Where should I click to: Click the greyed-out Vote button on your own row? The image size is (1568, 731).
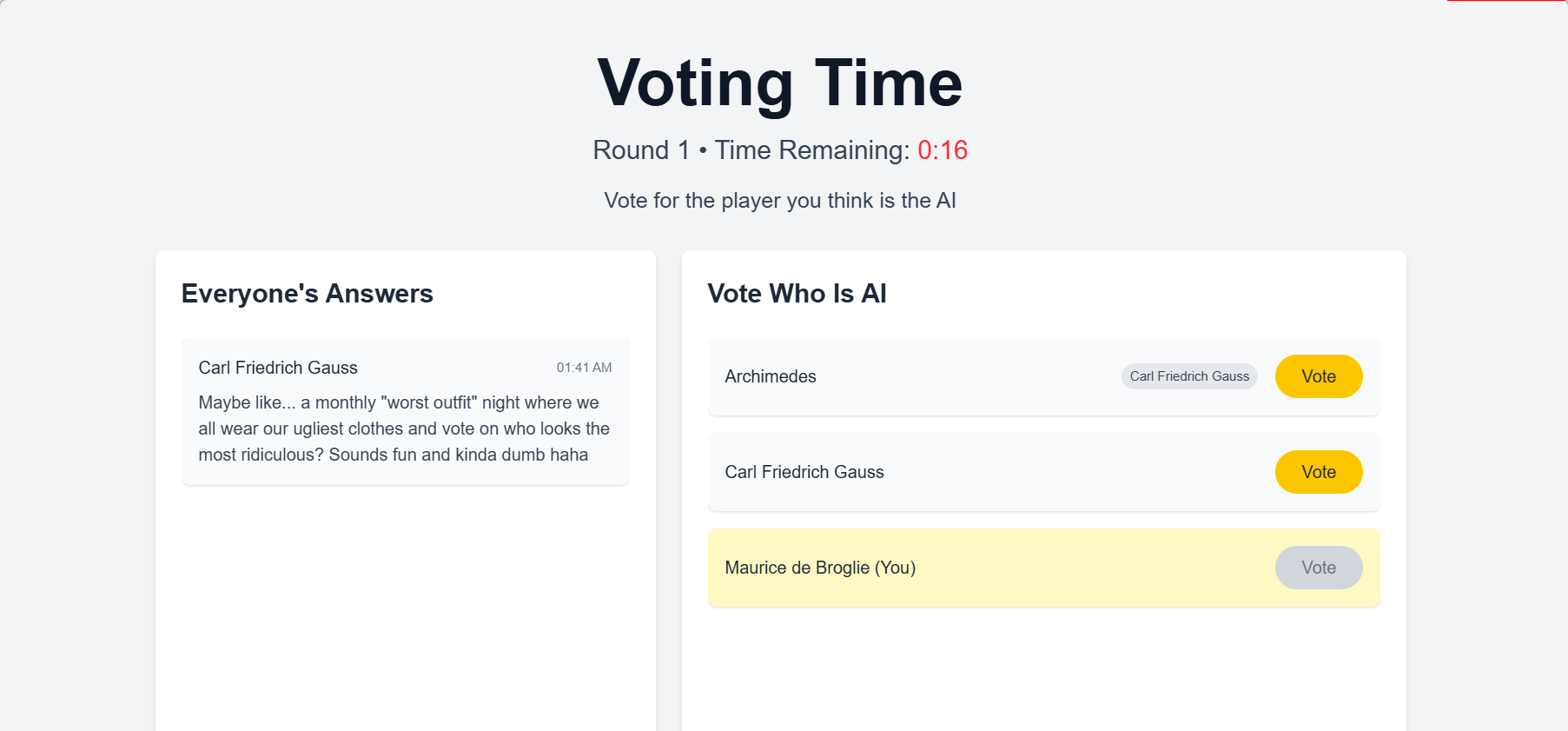click(1318, 568)
